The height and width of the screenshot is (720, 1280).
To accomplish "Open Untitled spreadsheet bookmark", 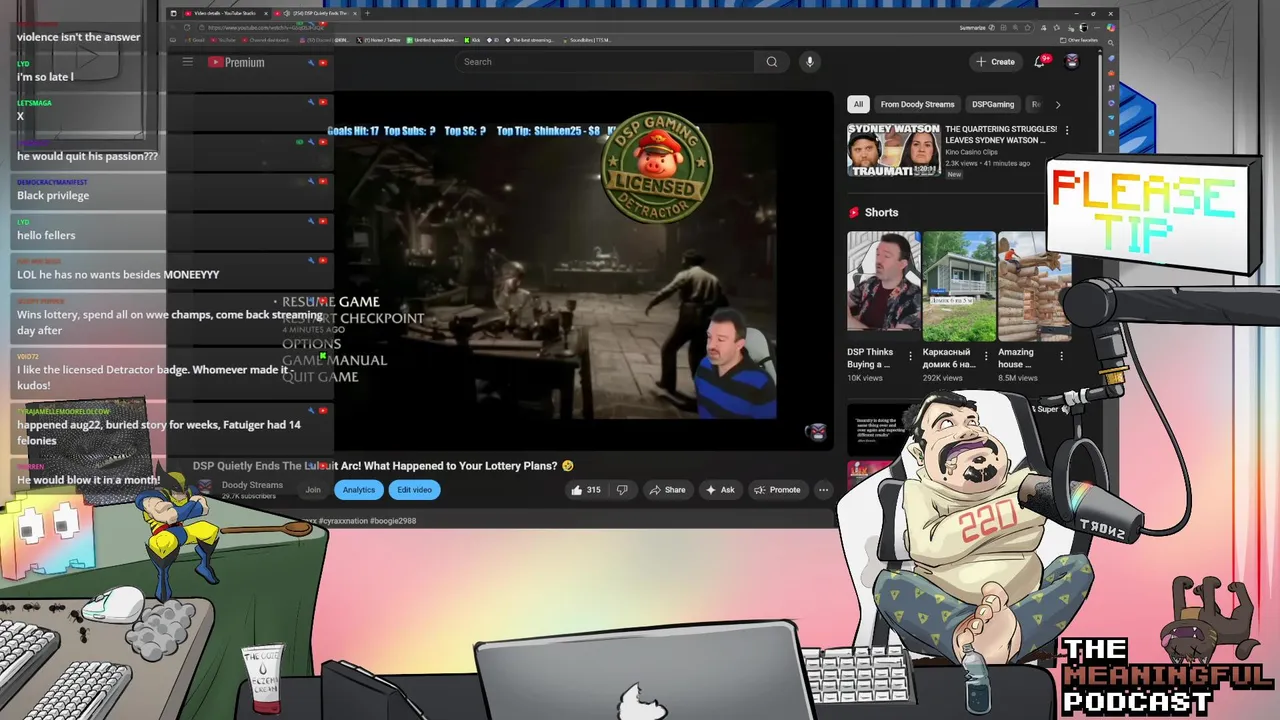I will coord(432,40).
